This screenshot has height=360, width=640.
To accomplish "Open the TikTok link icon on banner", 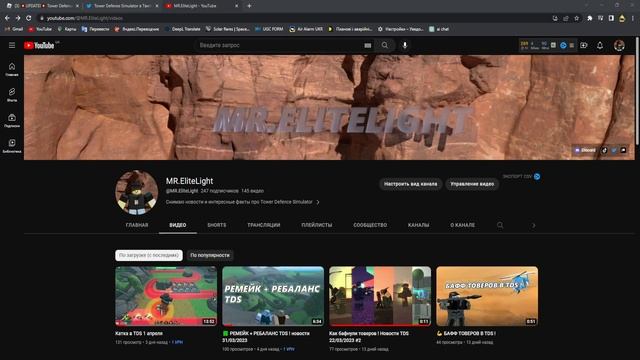I will 604,150.
